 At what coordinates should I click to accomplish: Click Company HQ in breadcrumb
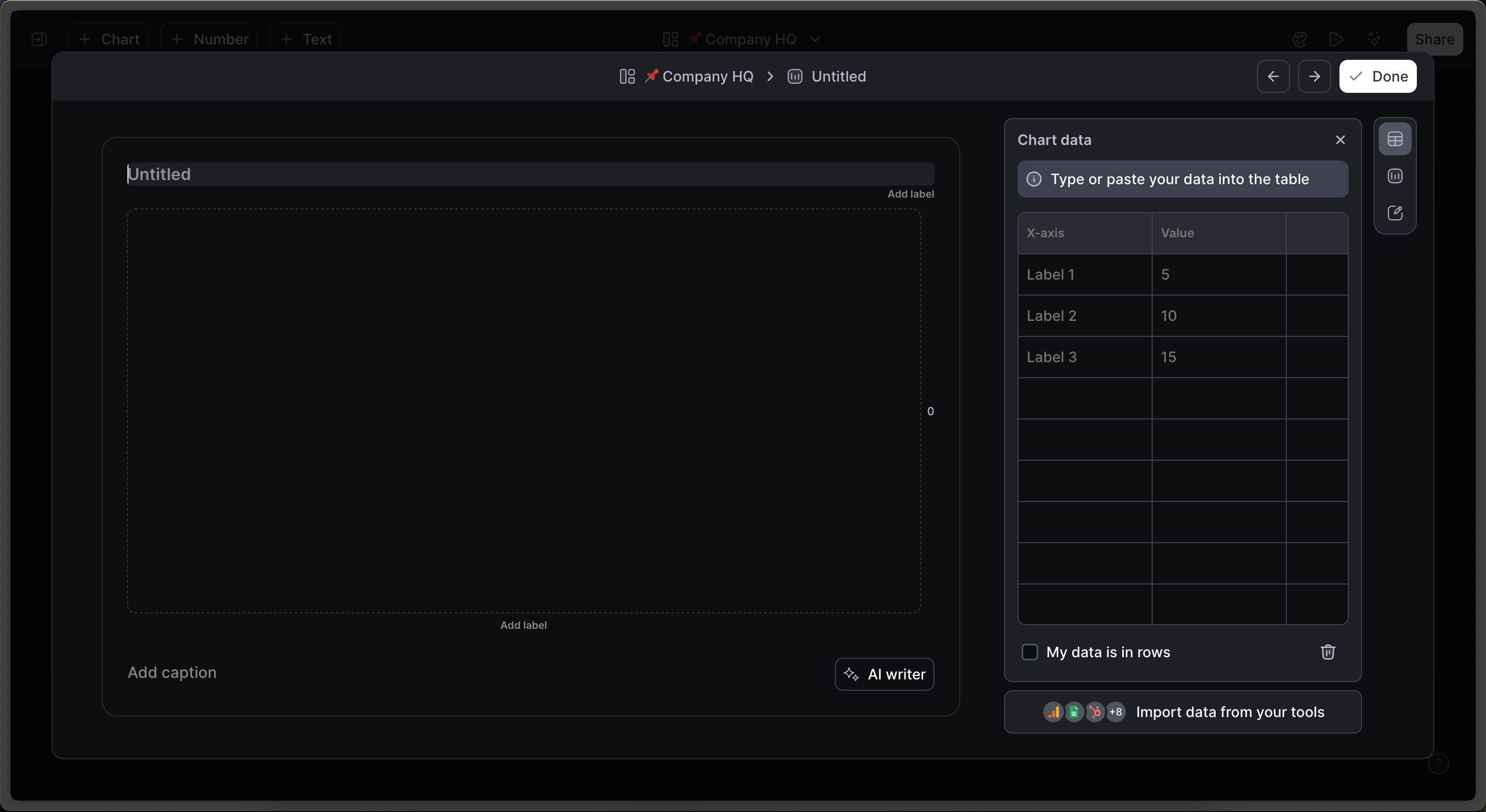707,76
